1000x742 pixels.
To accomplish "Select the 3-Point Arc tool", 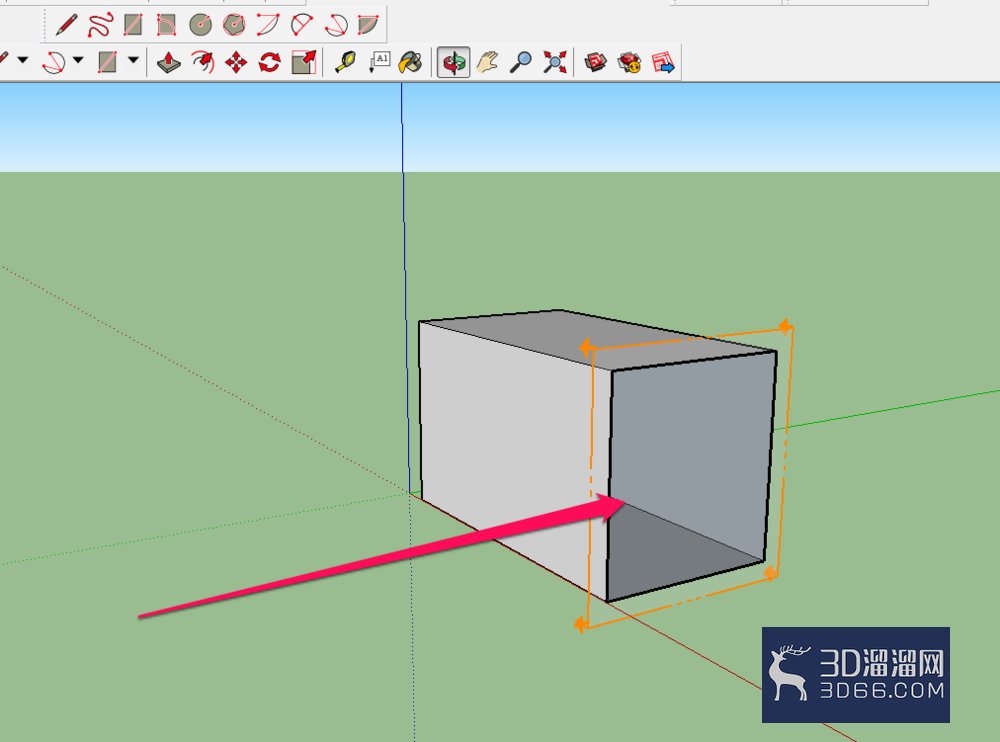I will click(x=335, y=25).
